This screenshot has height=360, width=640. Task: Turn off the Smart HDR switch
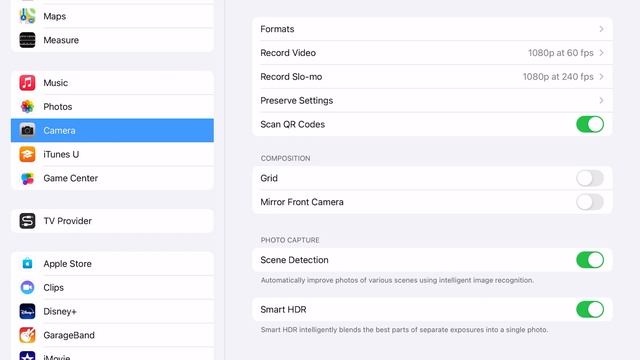click(590, 309)
